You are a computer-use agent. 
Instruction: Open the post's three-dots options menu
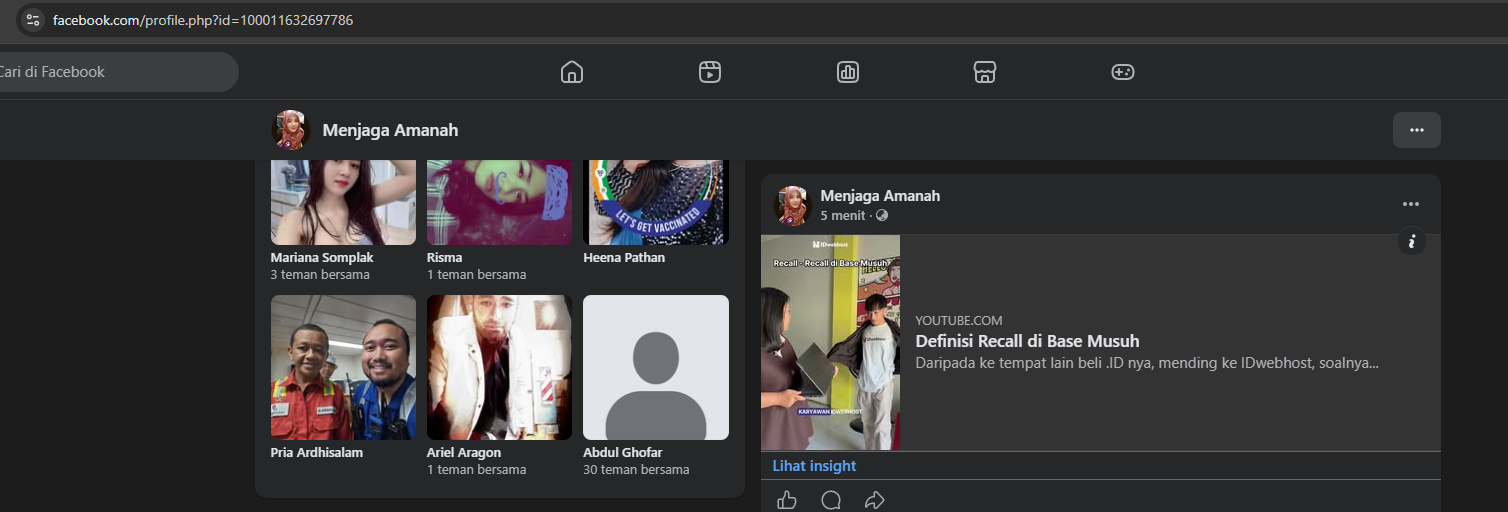(1411, 204)
